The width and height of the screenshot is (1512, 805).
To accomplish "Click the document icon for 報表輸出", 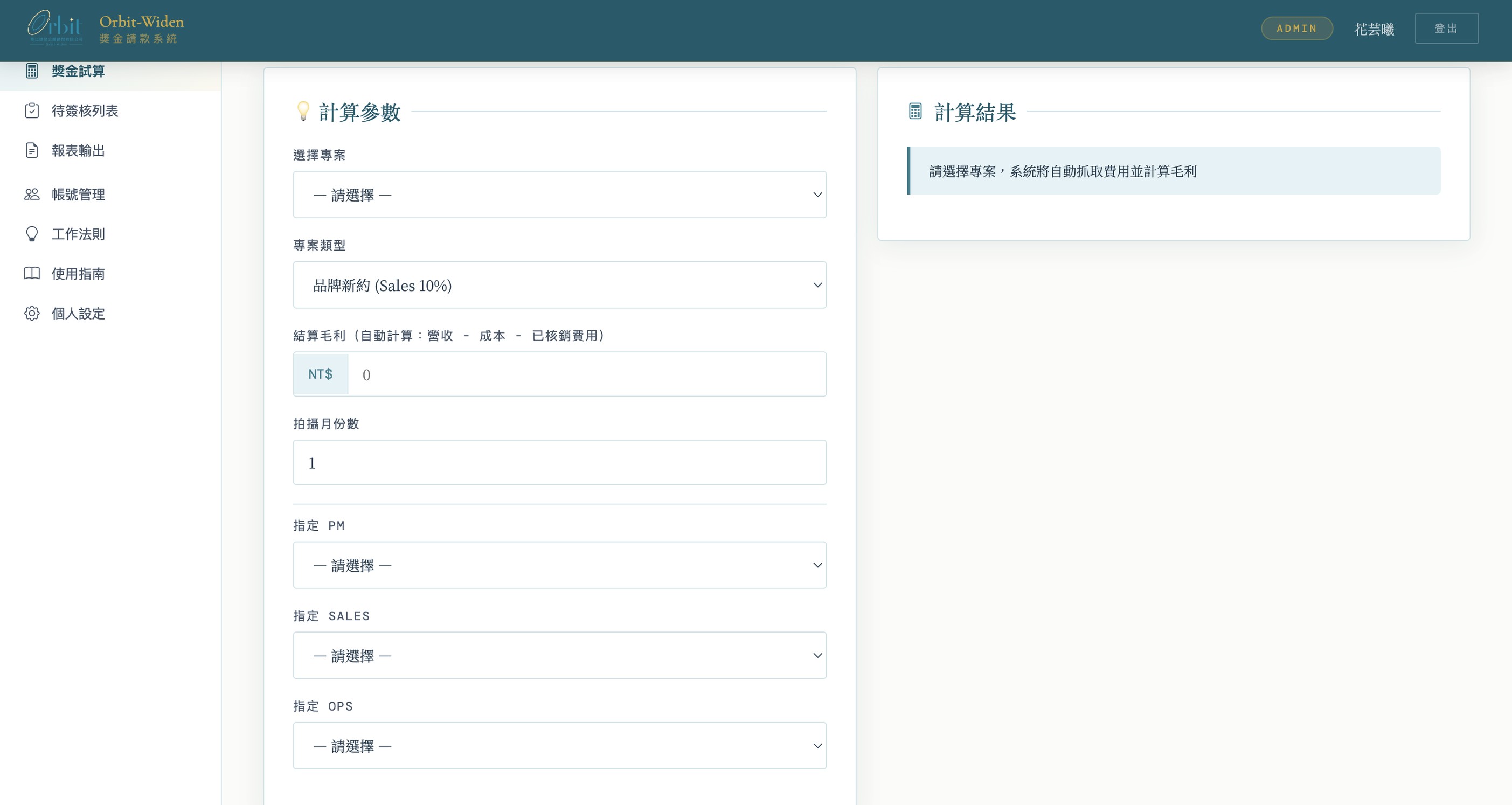I will 32,150.
